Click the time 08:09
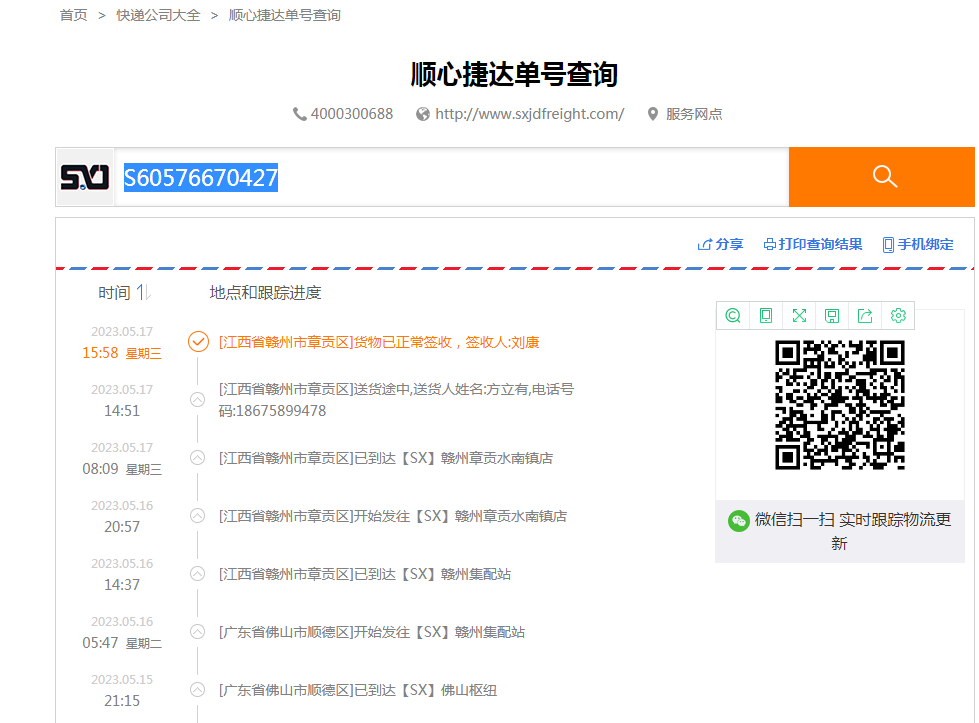Image resolution: width=979 pixels, height=723 pixels. [100, 469]
